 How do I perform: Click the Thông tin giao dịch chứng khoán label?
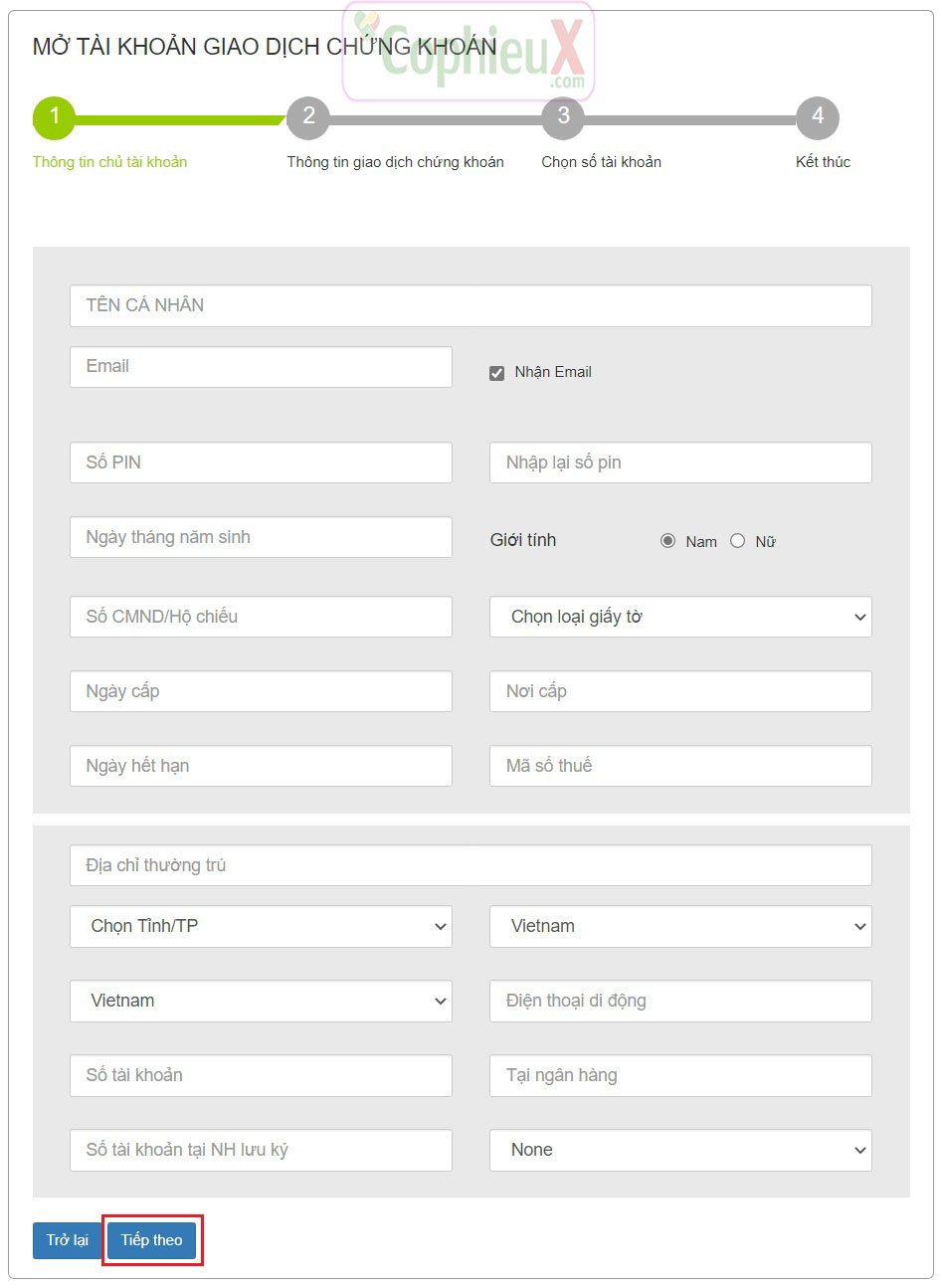(395, 162)
